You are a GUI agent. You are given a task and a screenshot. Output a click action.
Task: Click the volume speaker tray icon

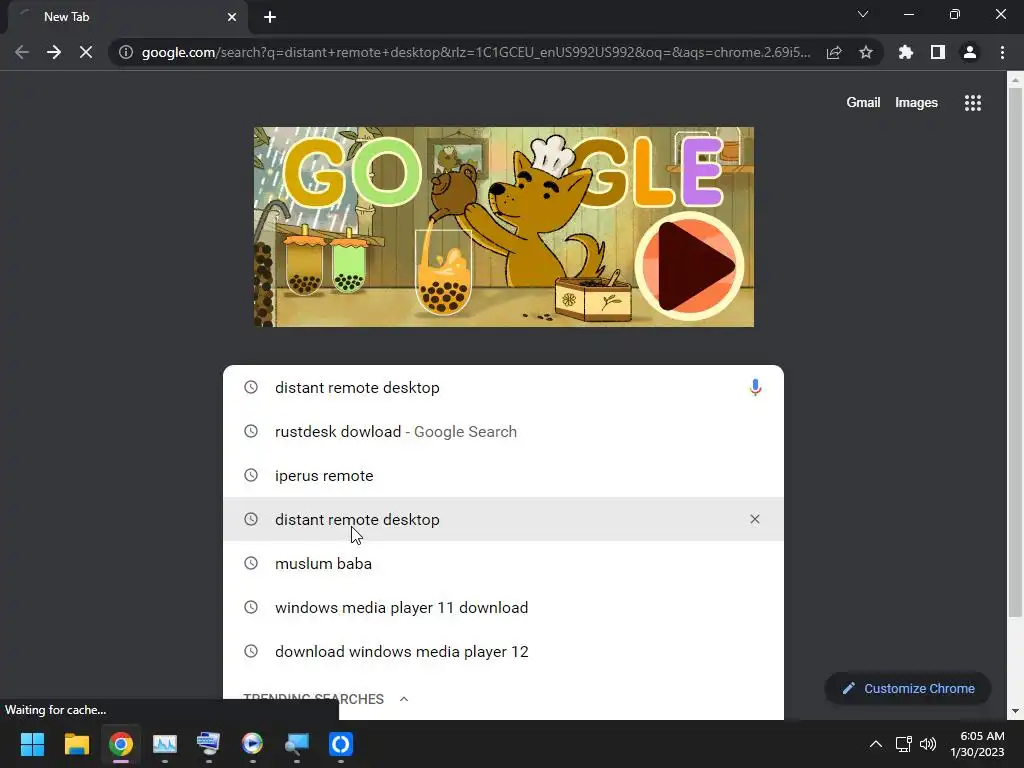tap(928, 744)
